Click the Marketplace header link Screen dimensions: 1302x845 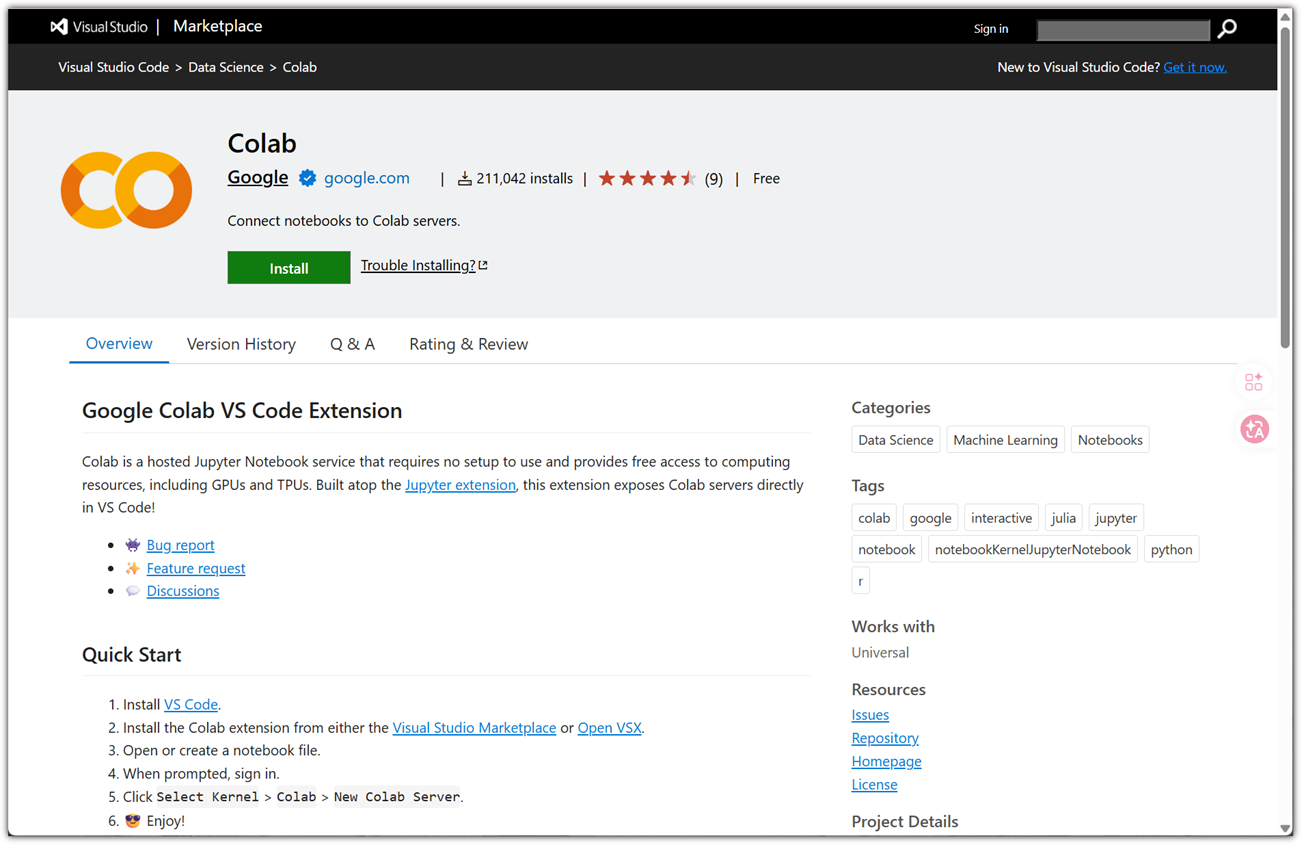point(217,27)
